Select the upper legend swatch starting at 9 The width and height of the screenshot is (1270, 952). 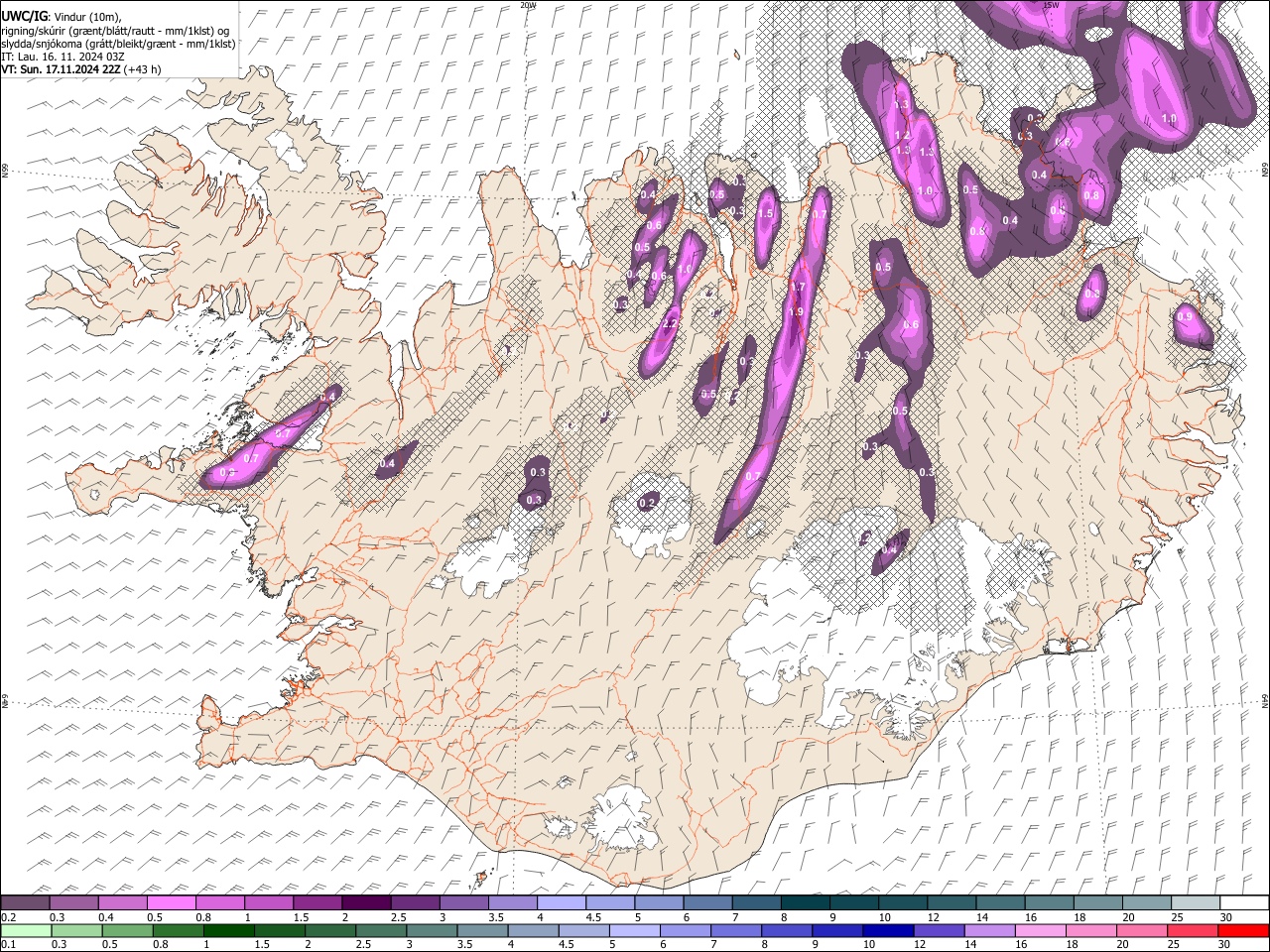(x=853, y=902)
